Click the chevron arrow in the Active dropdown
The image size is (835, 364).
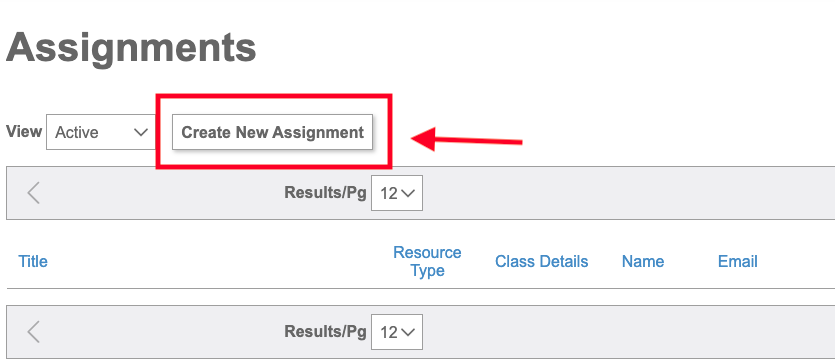pyautogui.click(x=141, y=132)
